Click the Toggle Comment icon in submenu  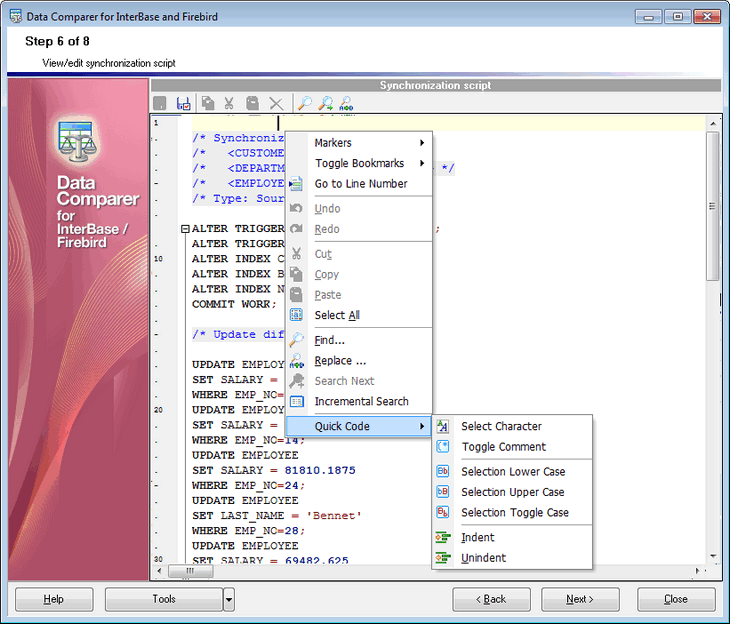pos(443,447)
